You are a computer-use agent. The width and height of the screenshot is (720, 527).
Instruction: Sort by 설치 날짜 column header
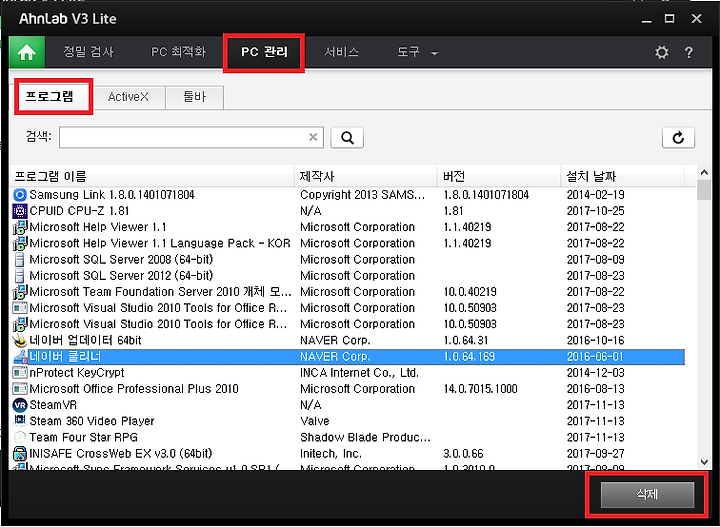point(623,176)
